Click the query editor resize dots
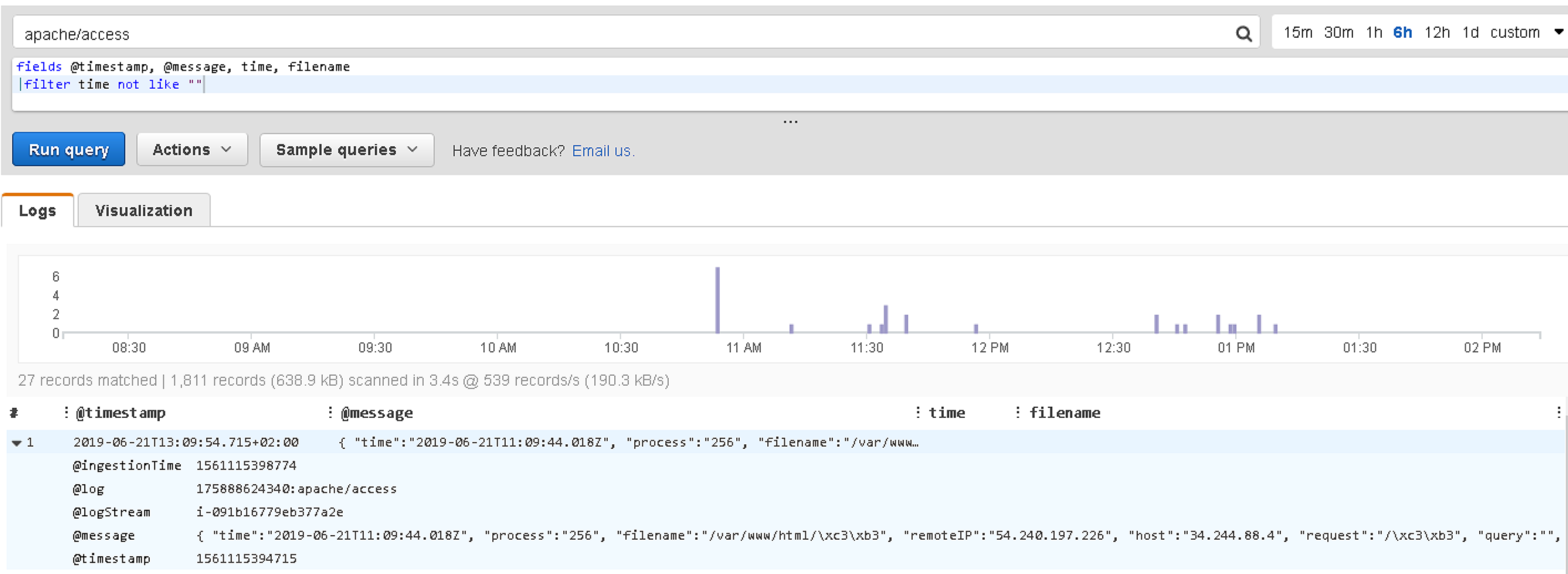 point(790,121)
